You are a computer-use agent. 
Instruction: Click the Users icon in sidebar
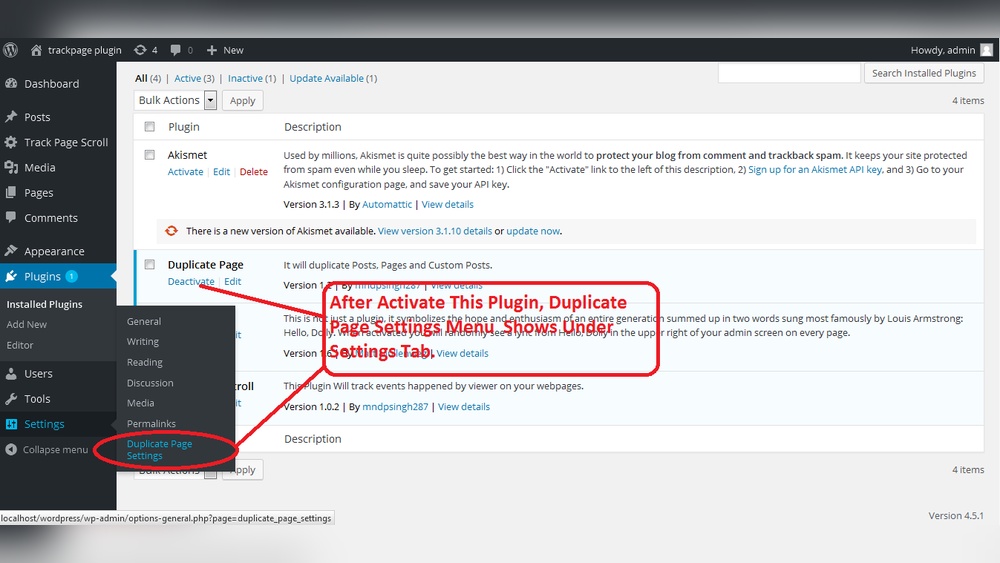(11, 374)
